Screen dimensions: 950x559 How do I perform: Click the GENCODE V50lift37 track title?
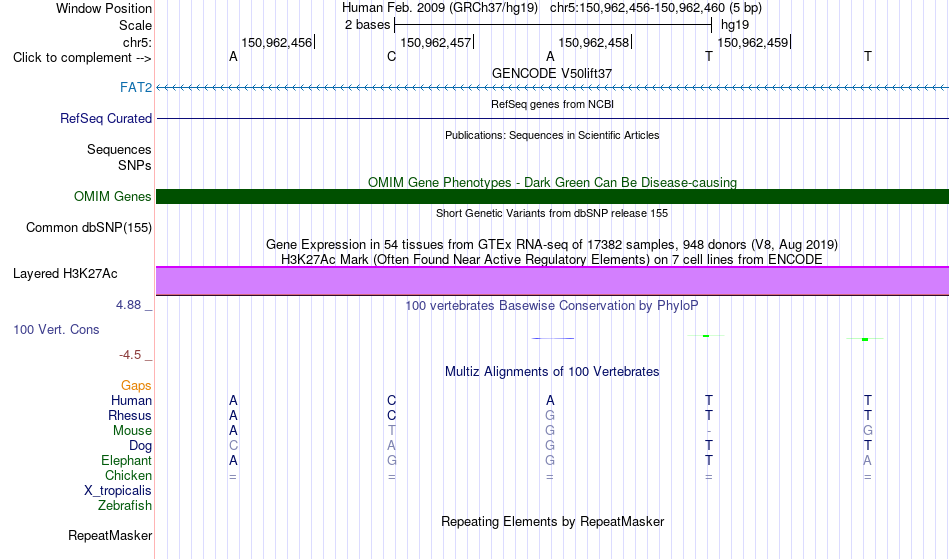click(x=552, y=73)
